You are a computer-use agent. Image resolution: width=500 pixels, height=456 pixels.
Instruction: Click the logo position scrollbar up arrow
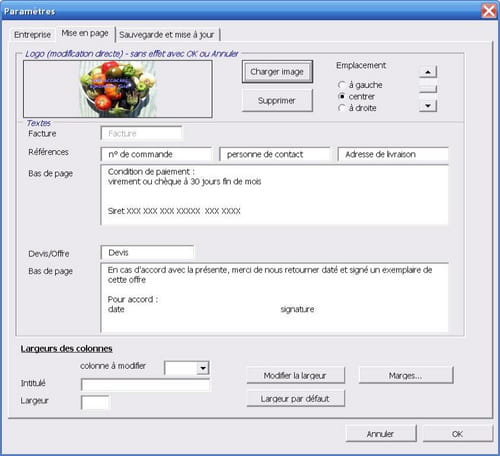(428, 72)
